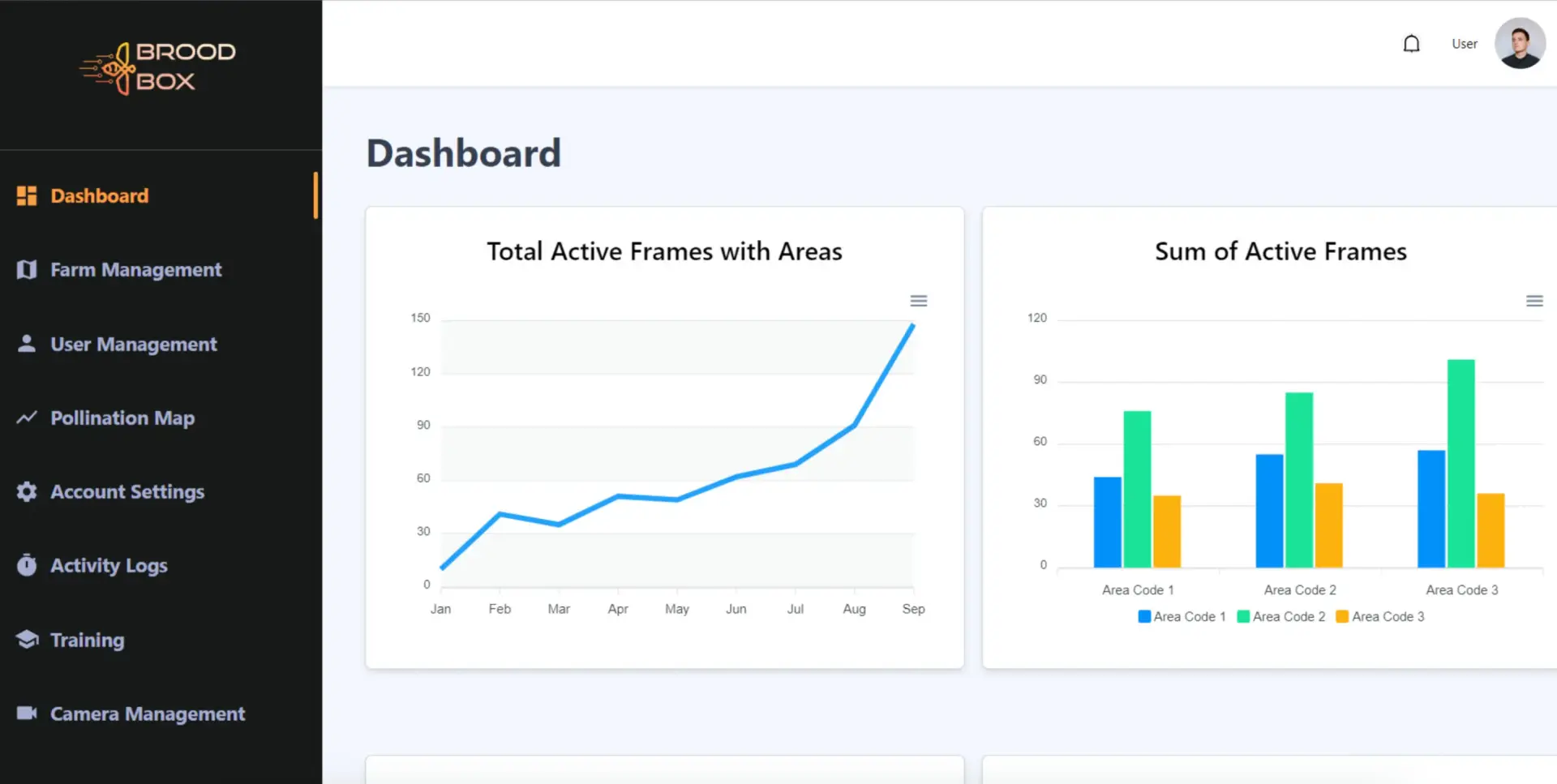Viewport: 1557px width, 784px height.
Task: Click the Pollination Map trend line icon
Action: (x=27, y=418)
